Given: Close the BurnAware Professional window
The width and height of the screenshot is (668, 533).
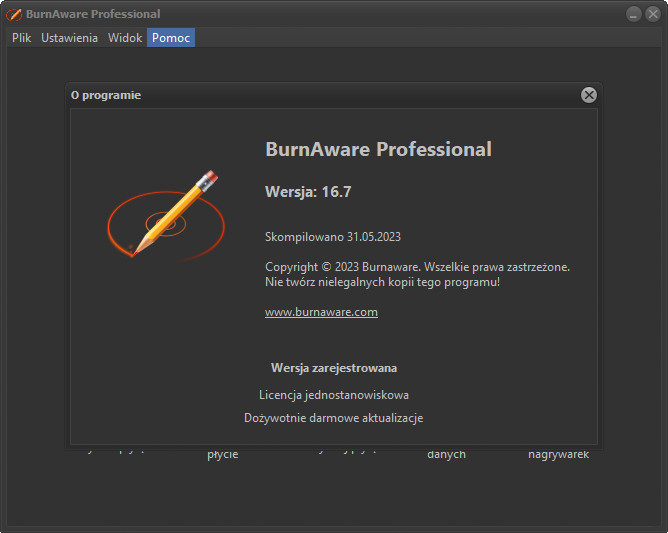Looking at the screenshot, I should (x=653, y=14).
